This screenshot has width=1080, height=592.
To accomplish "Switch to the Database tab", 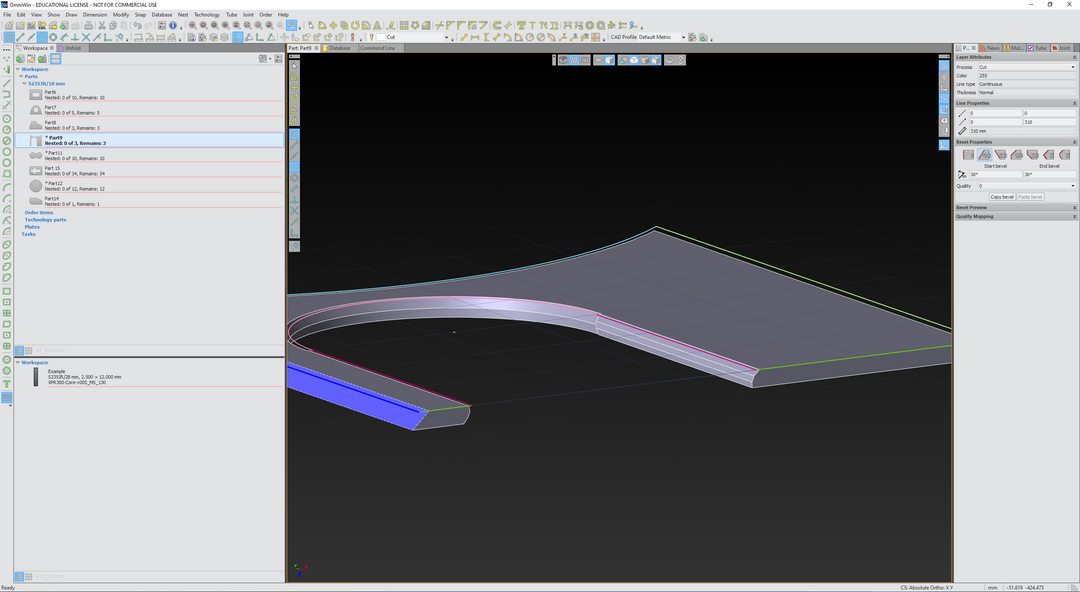I will click(x=340, y=48).
